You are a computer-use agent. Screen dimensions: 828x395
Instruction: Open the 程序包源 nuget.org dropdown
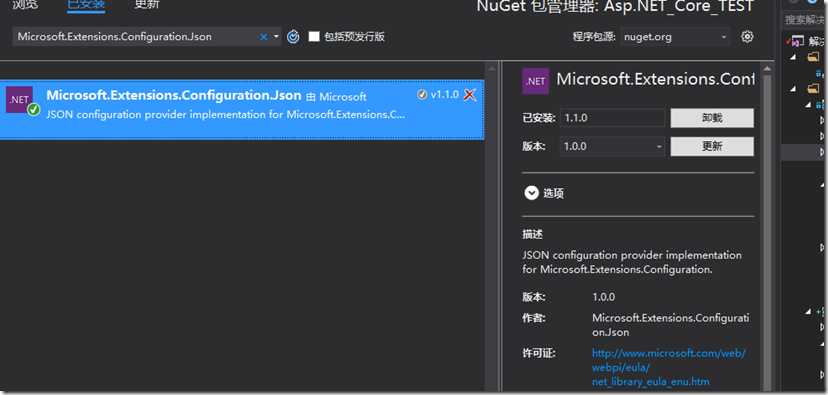pyautogui.click(x=675, y=37)
